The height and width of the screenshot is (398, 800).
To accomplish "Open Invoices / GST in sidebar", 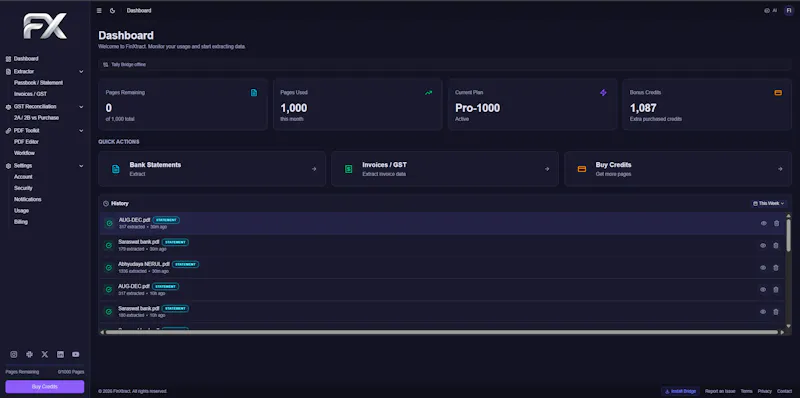I will [x=30, y=94].
